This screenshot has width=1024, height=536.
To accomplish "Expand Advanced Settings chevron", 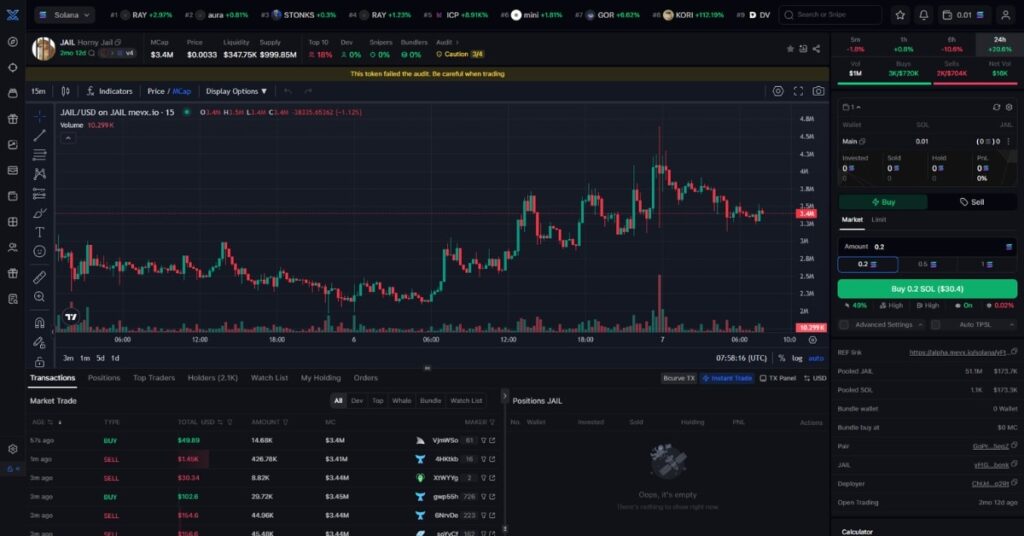I will coord(920,324).
